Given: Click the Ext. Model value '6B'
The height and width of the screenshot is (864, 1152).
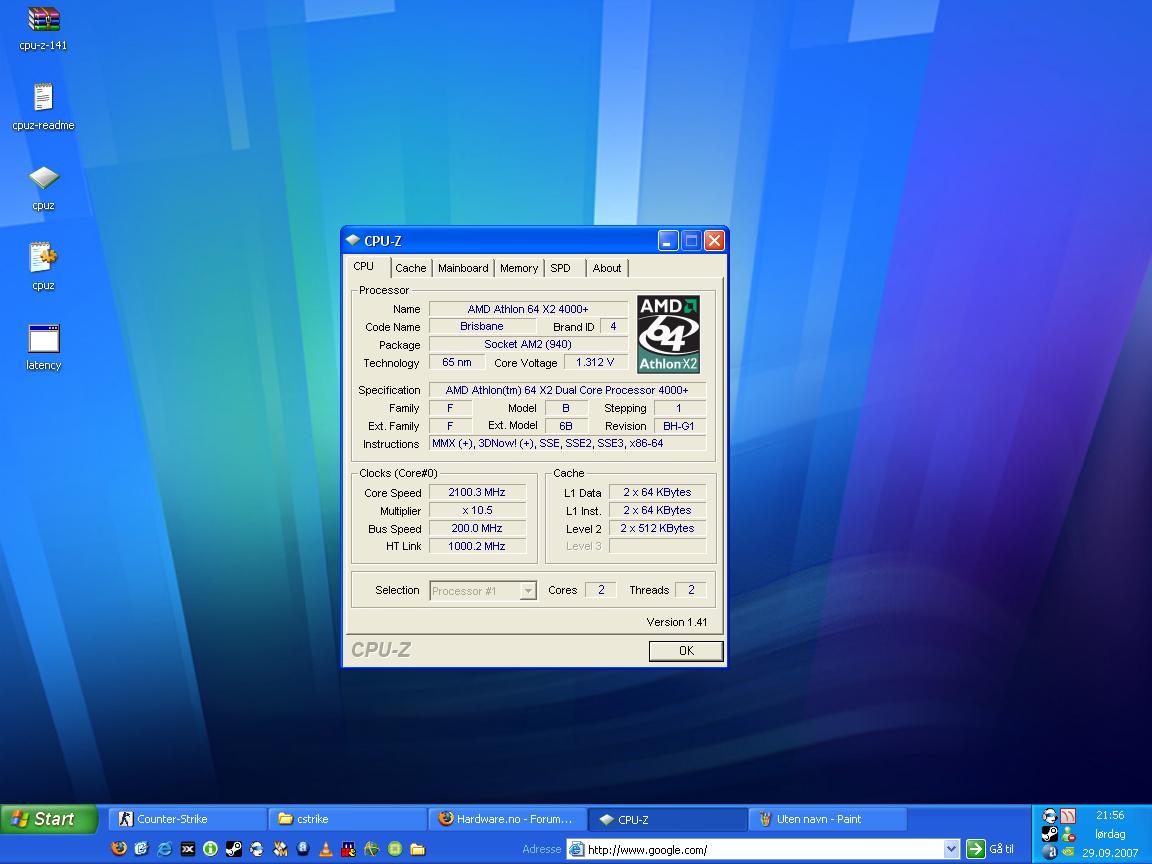Looking at the screenshot, I should [566, 425].
